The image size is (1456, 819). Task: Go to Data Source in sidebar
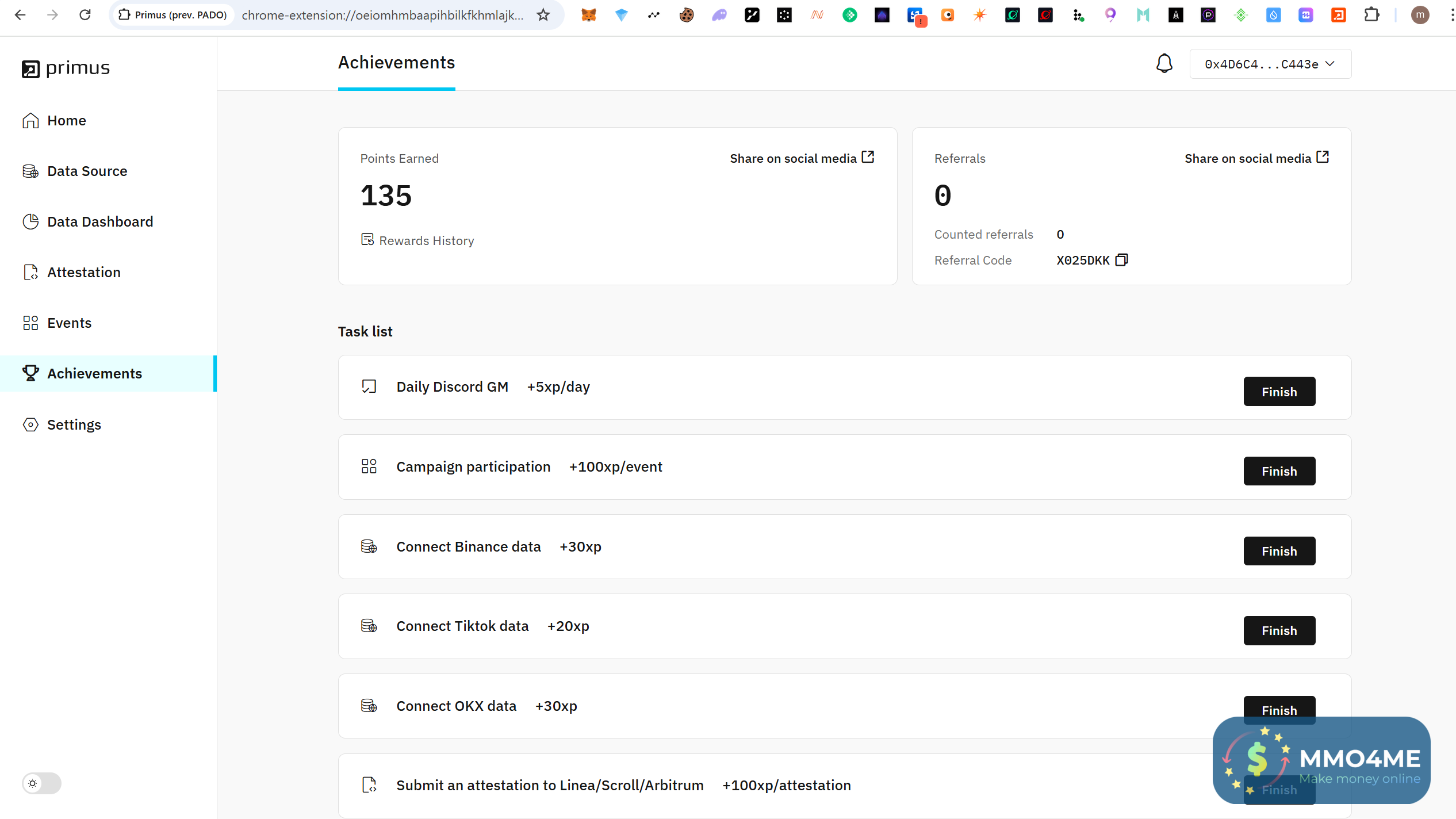click(87, 171)
